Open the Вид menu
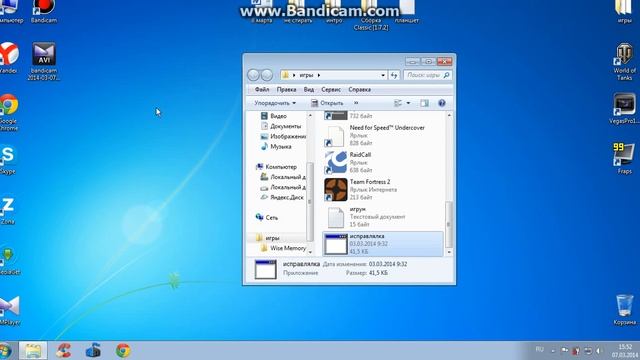The width and height of the screenshot is (640, 360). [309, 89]
